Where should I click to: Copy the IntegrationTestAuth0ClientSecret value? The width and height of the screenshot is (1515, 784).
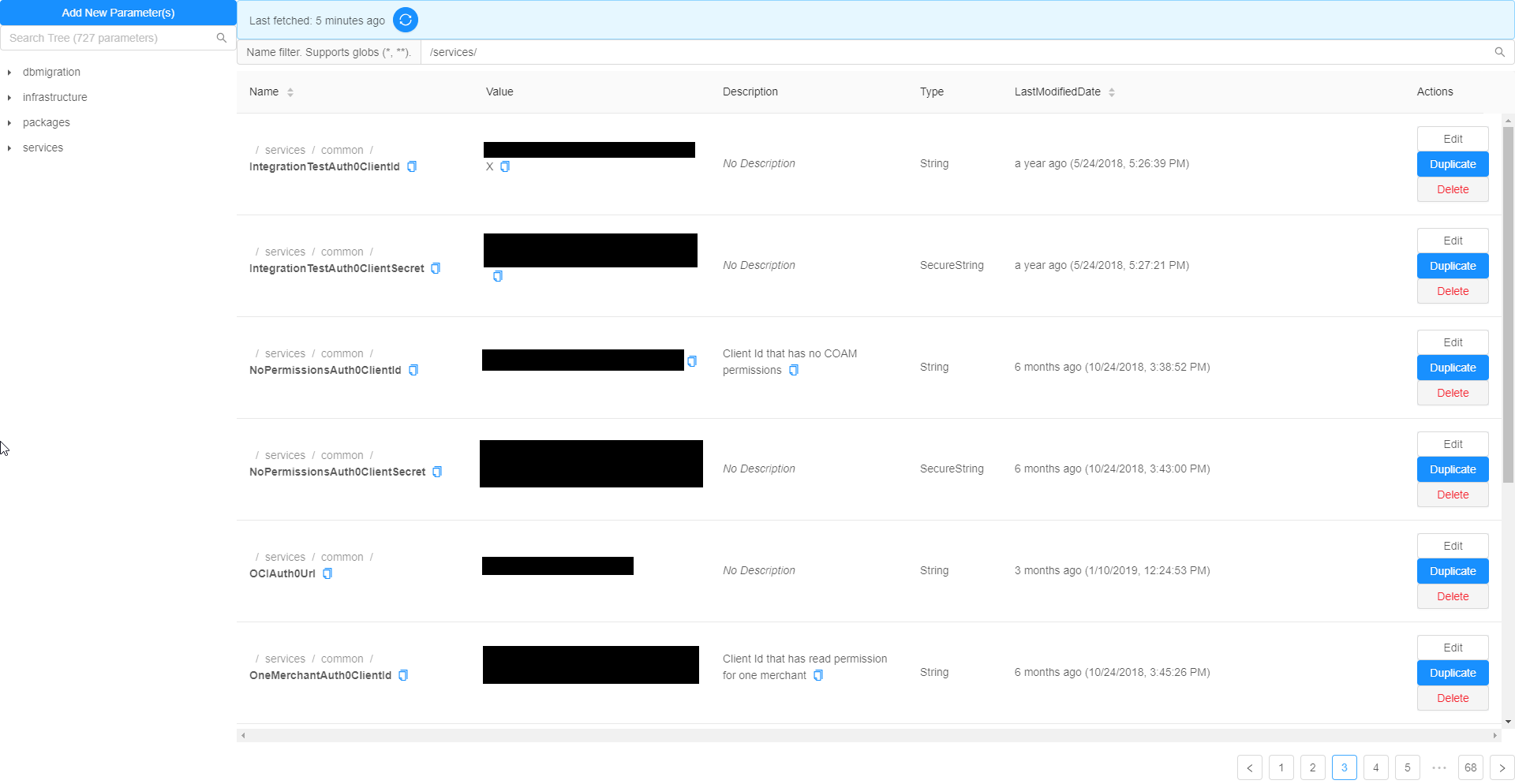tap(498, 276)
